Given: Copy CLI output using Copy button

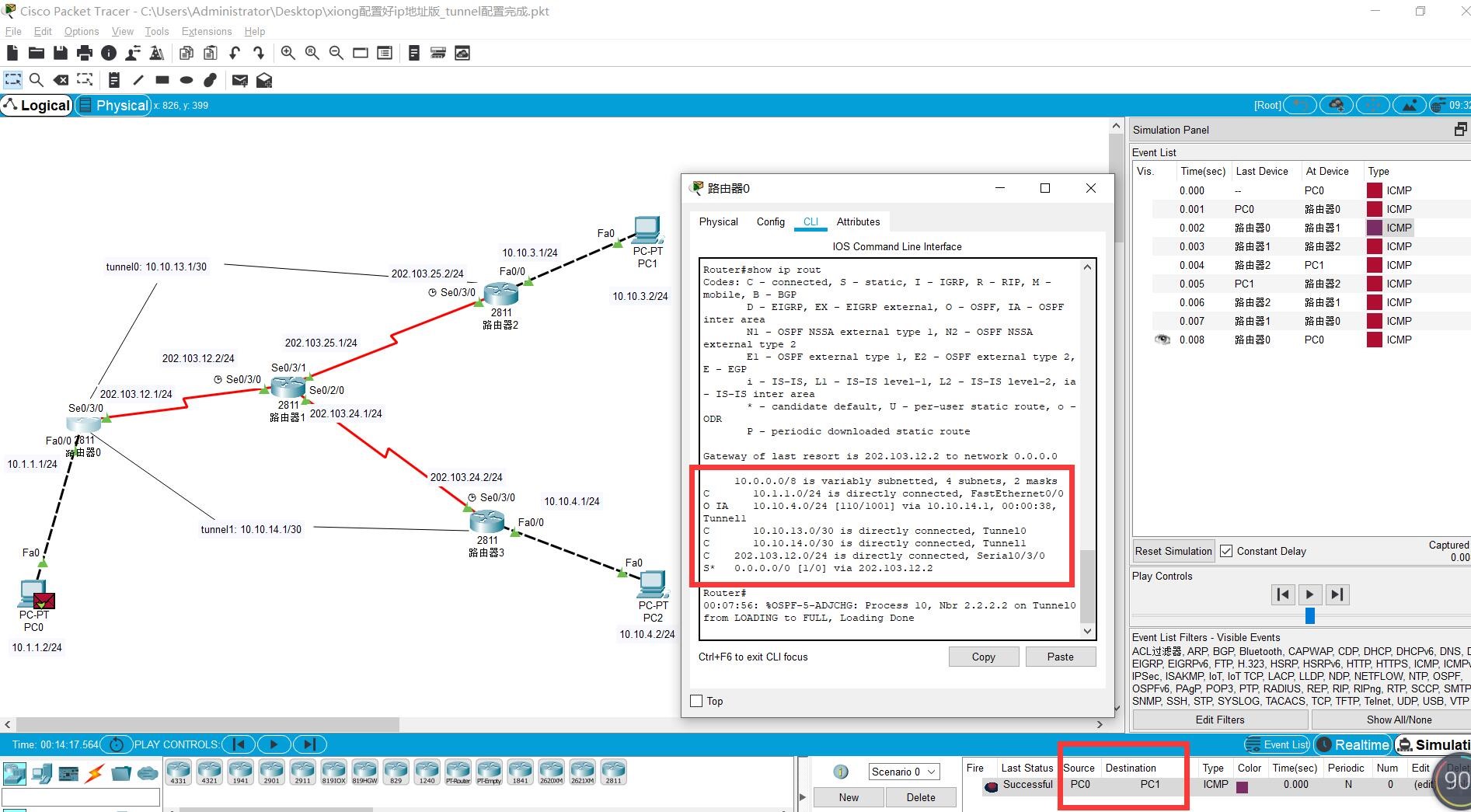Looking at the screenshot, I should 983,657.
